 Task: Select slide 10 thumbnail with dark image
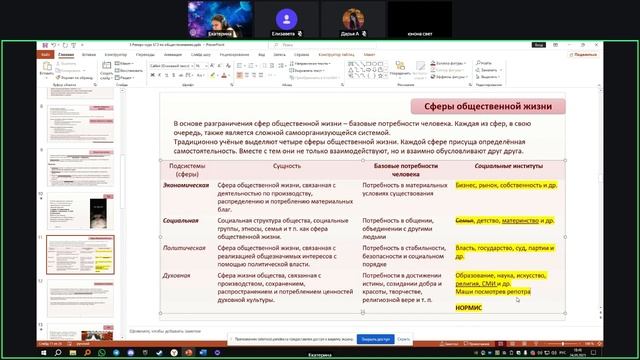pos(80,211)
